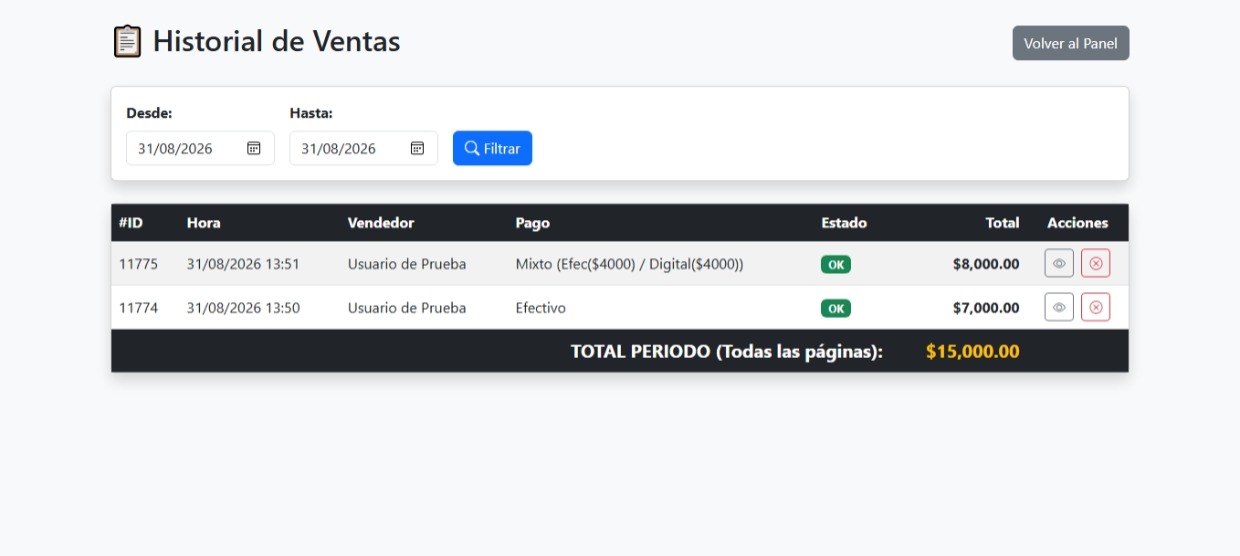Select sale ID 11775 cell

[x=138, y=264]
